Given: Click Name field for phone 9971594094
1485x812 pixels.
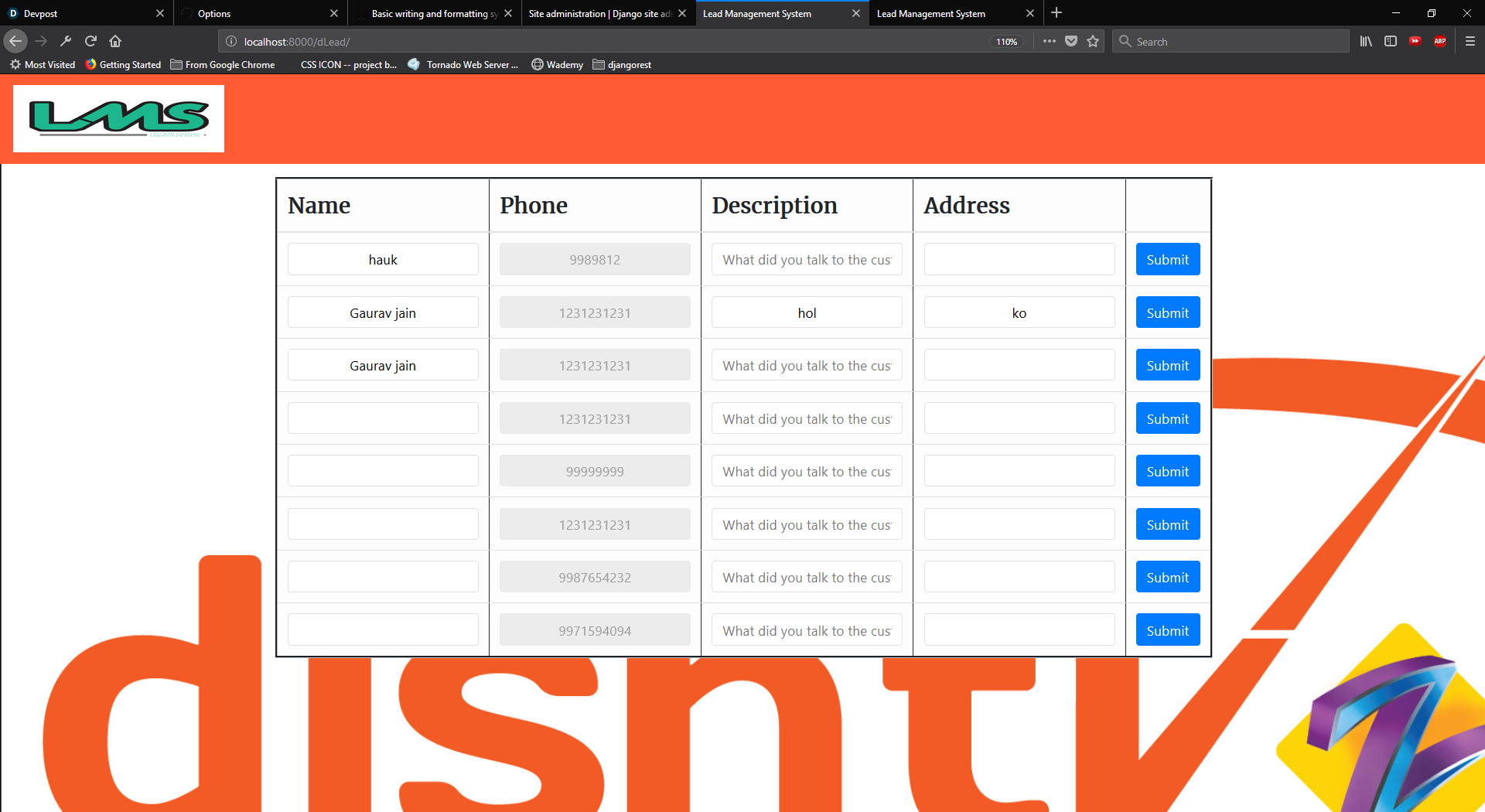Looking at the screenshot, I should [383, 630].
